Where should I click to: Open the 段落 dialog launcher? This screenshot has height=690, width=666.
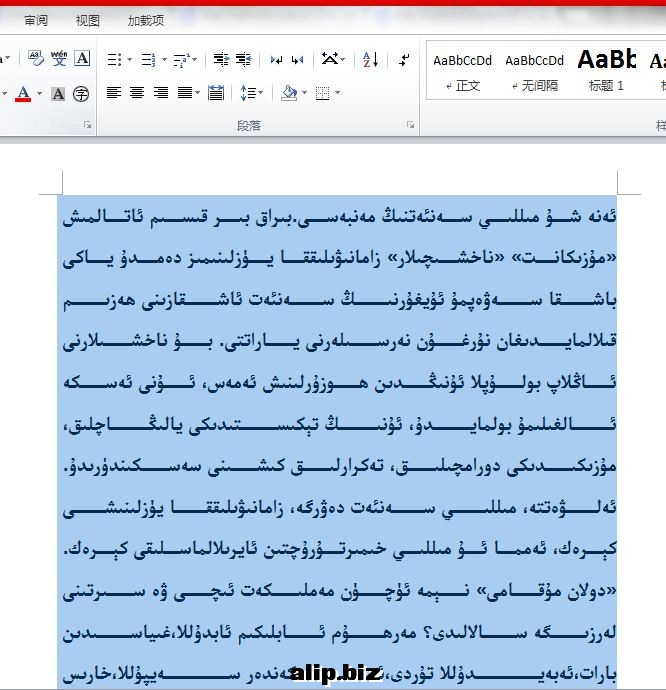(x=411, y=125)
